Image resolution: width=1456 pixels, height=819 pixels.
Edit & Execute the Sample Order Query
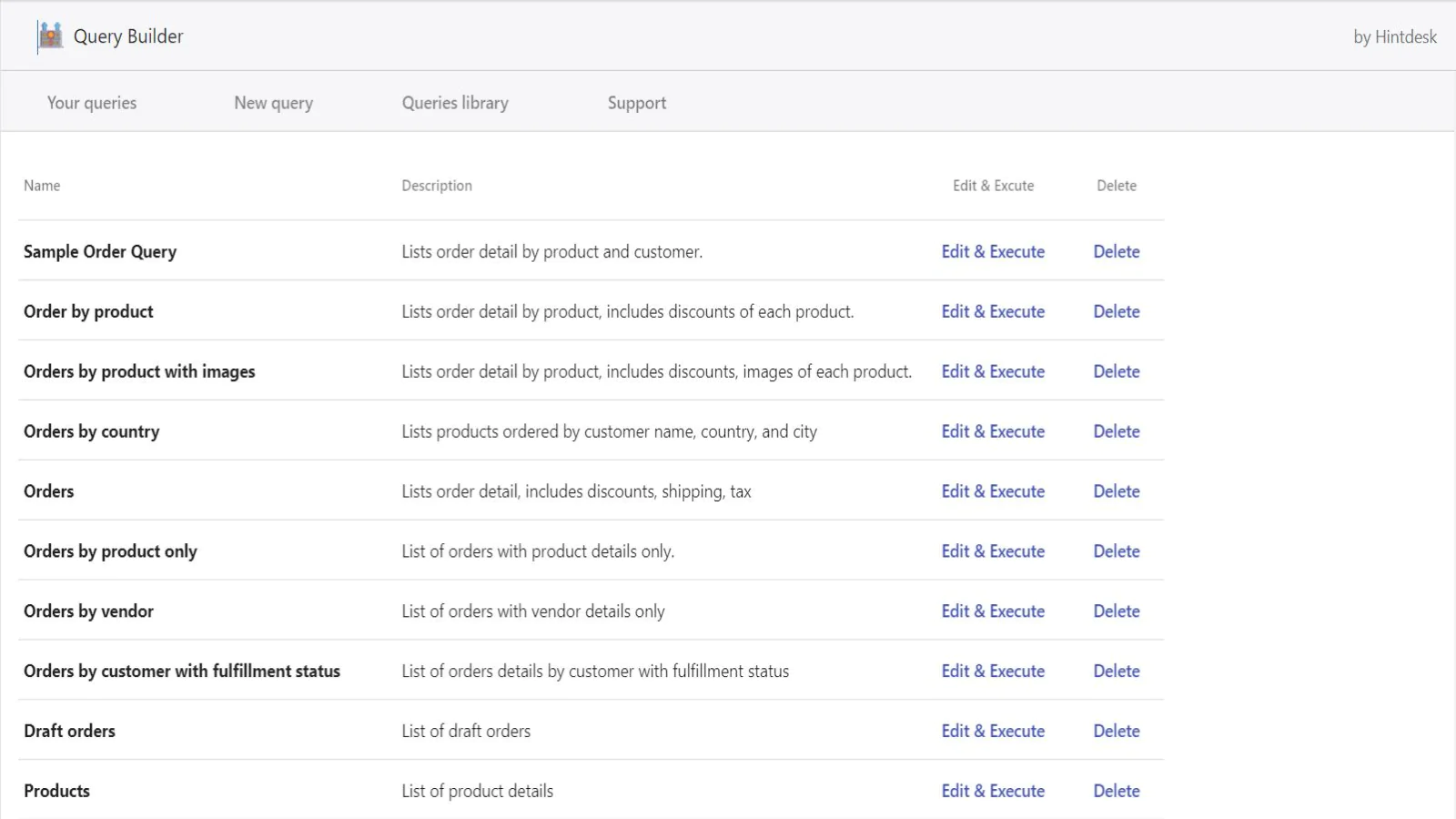tap(992, 251)
